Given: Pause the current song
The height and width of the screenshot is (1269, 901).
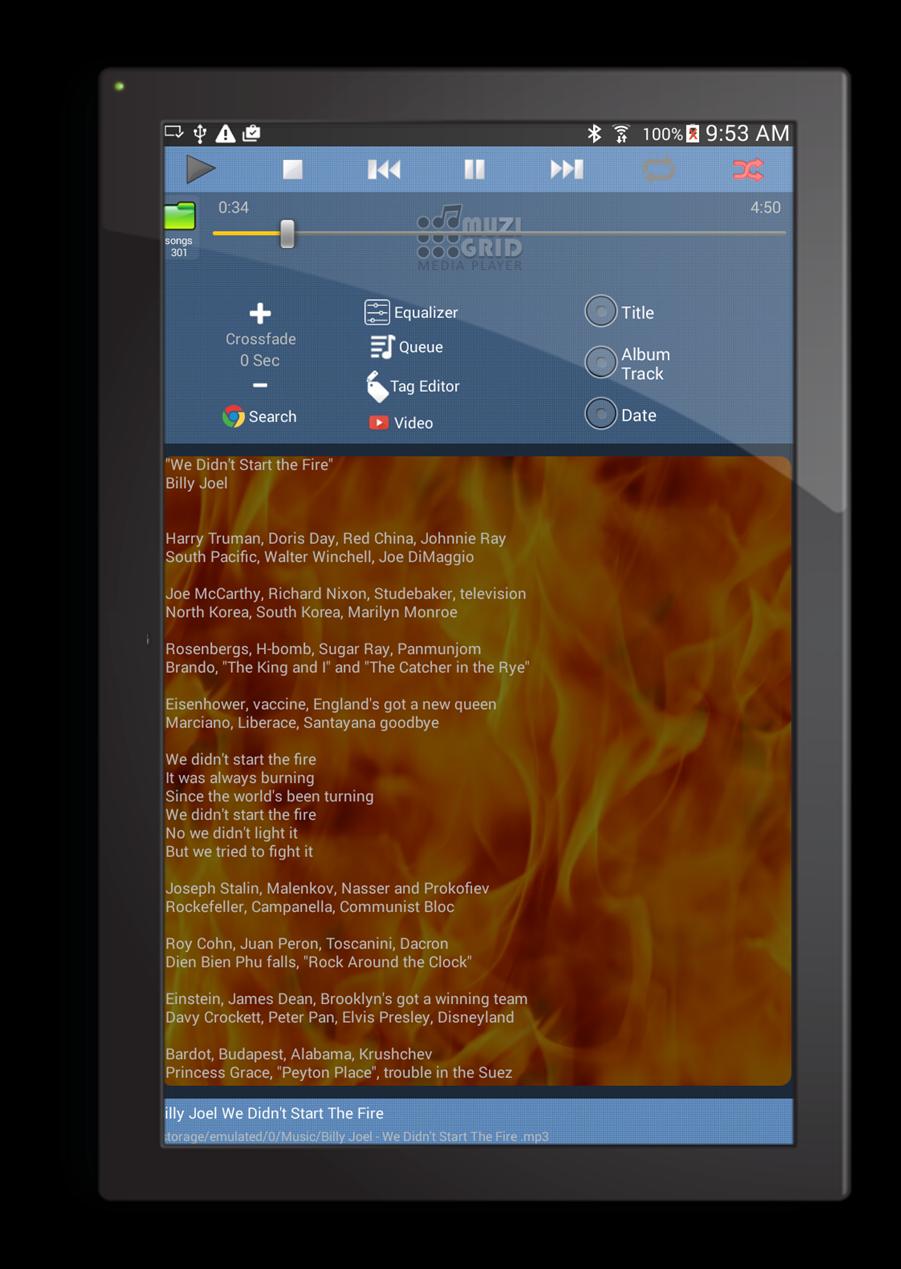Looking at the screenshot, I should [x=474, y=170].
